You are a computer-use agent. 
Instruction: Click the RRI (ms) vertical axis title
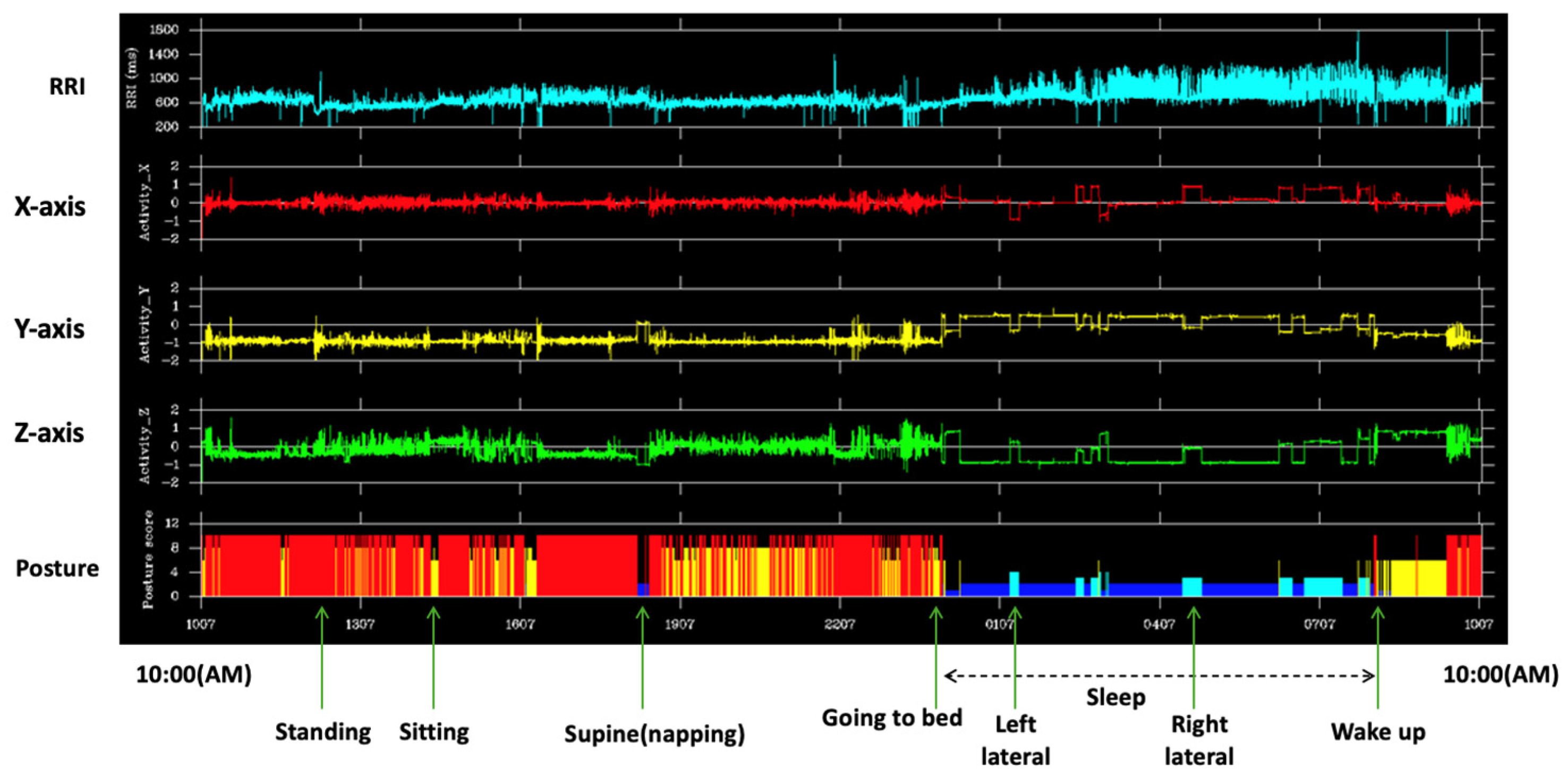pos(132,78)
